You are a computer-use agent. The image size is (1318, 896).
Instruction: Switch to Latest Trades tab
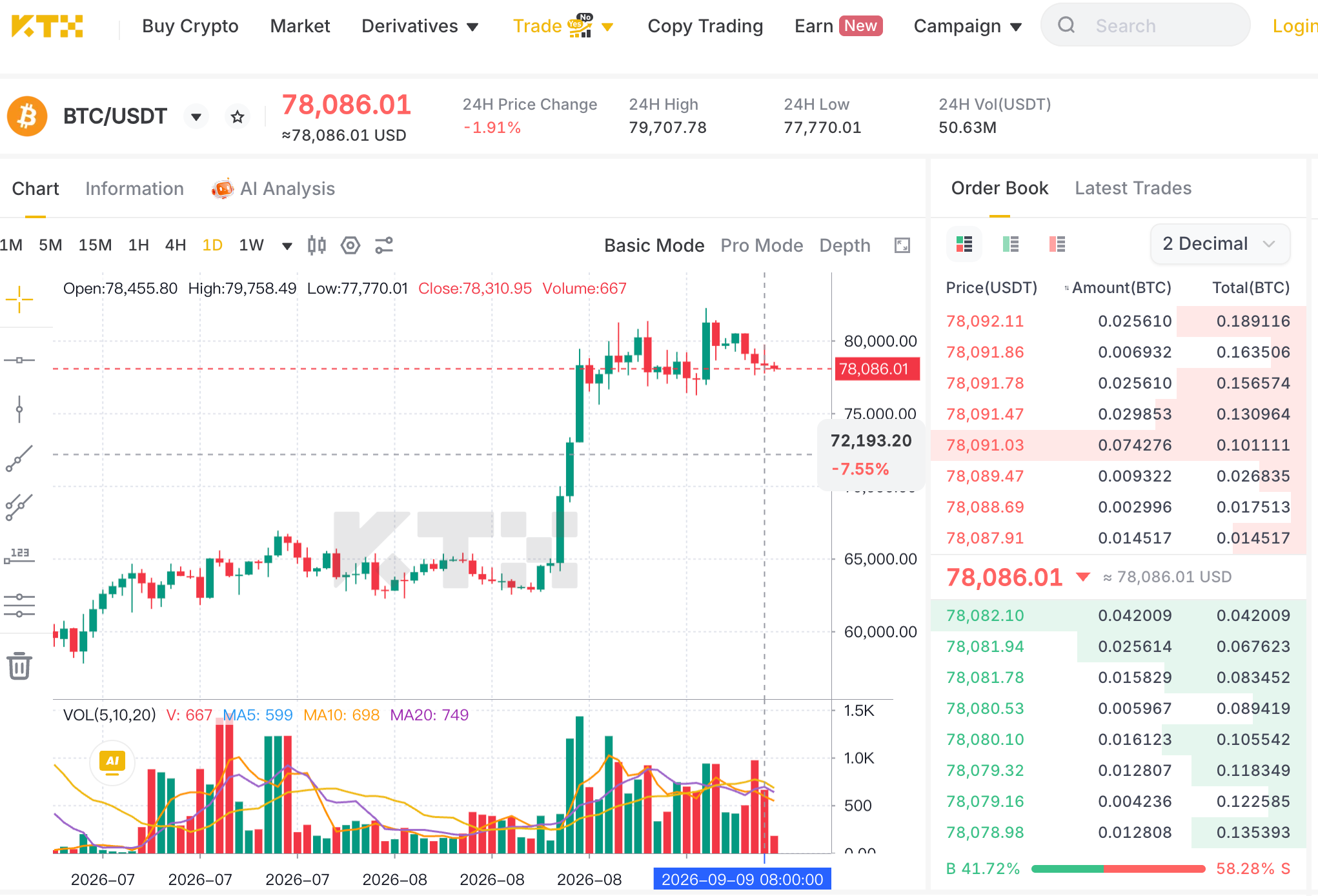tap(1133, 188)
